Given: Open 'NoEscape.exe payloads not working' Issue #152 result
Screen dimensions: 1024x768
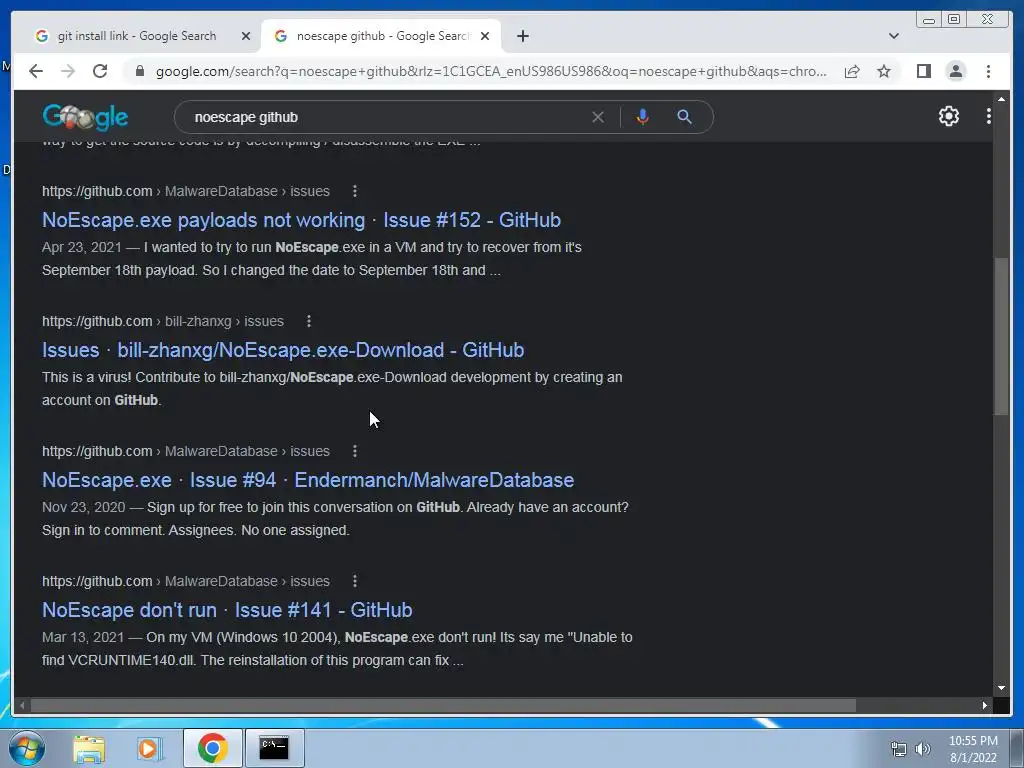Looking at the screenshot, I should click(301, 220).
